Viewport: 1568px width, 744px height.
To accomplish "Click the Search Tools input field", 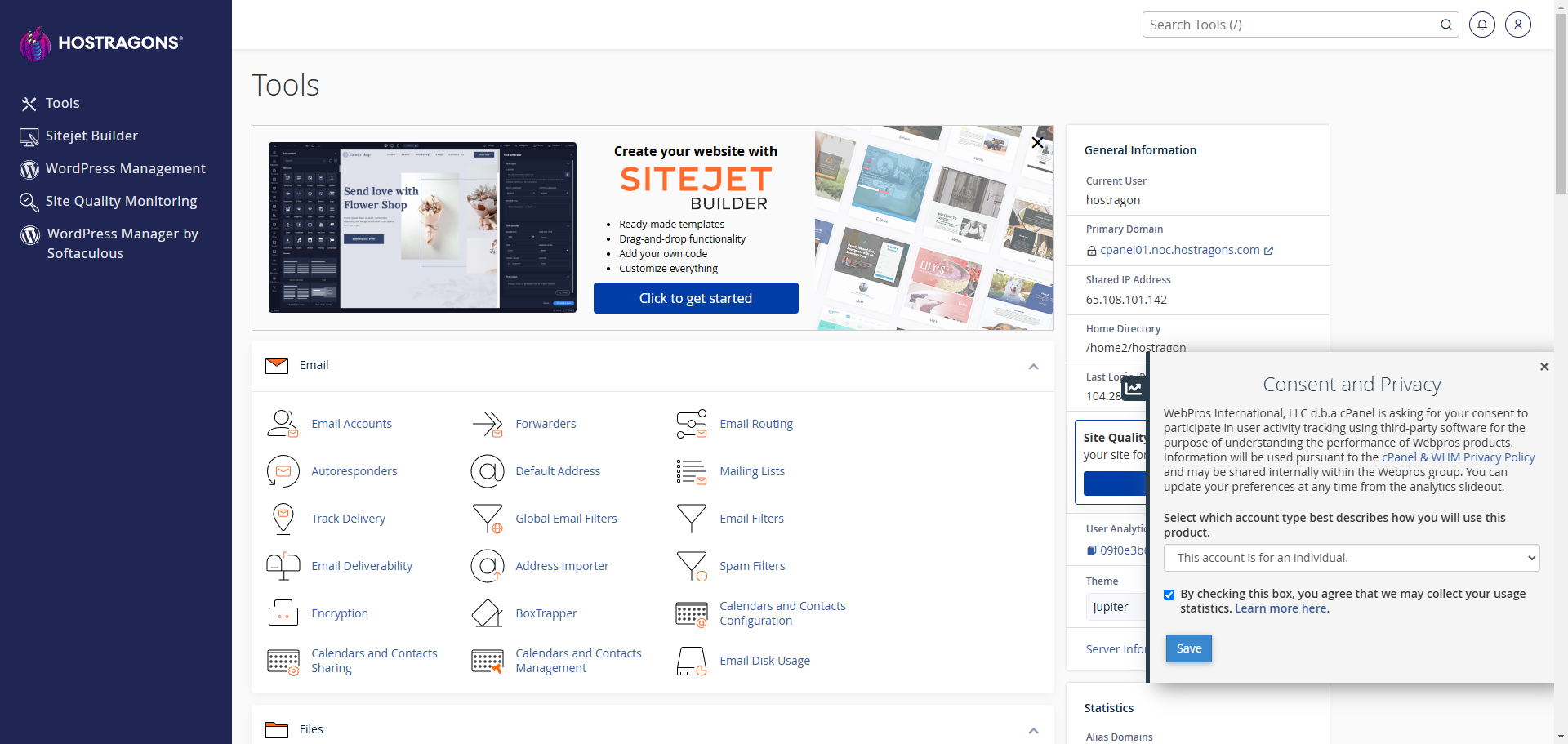I will (1290, 25).
